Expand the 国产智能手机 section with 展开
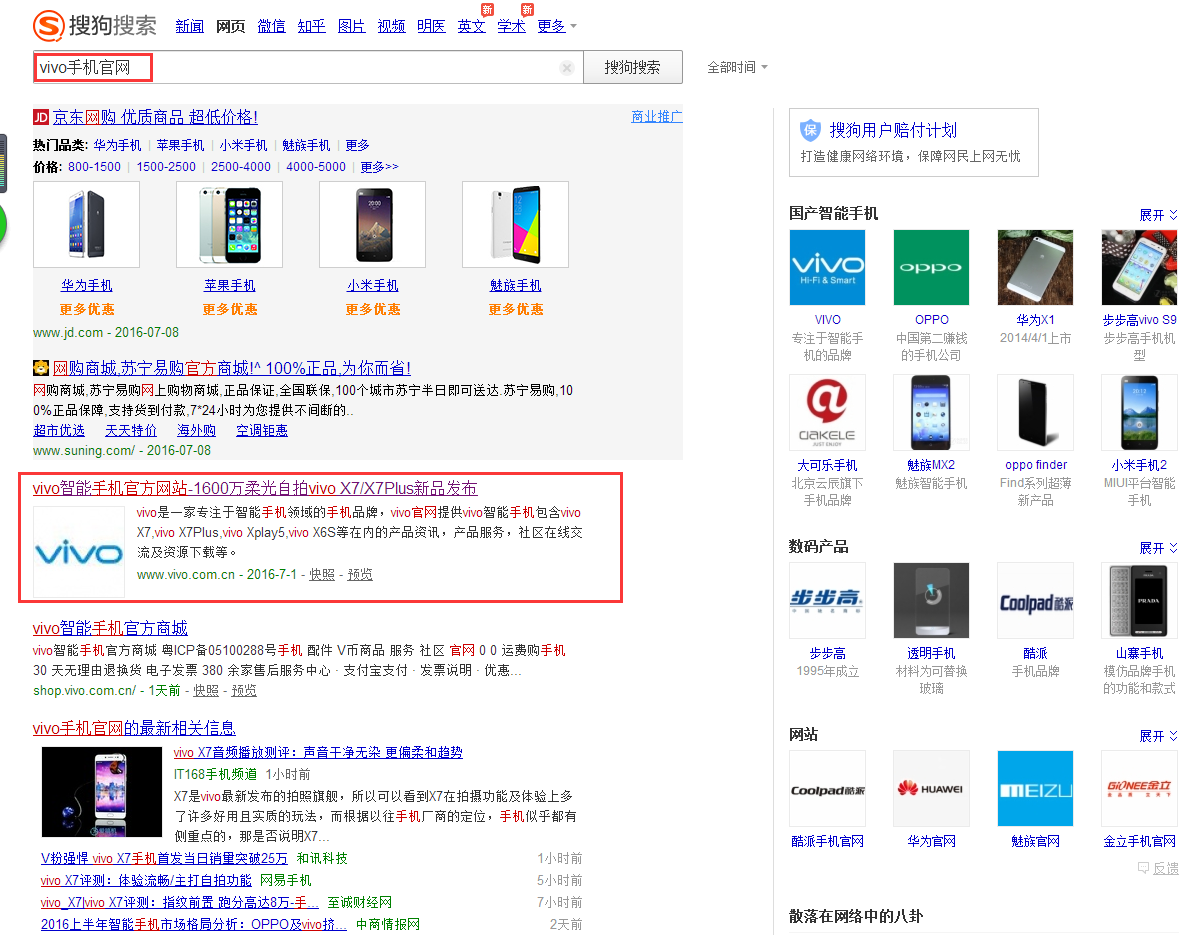This screenshot has height=935, width=1188. pyautogui.click(x=1158, y=215)
